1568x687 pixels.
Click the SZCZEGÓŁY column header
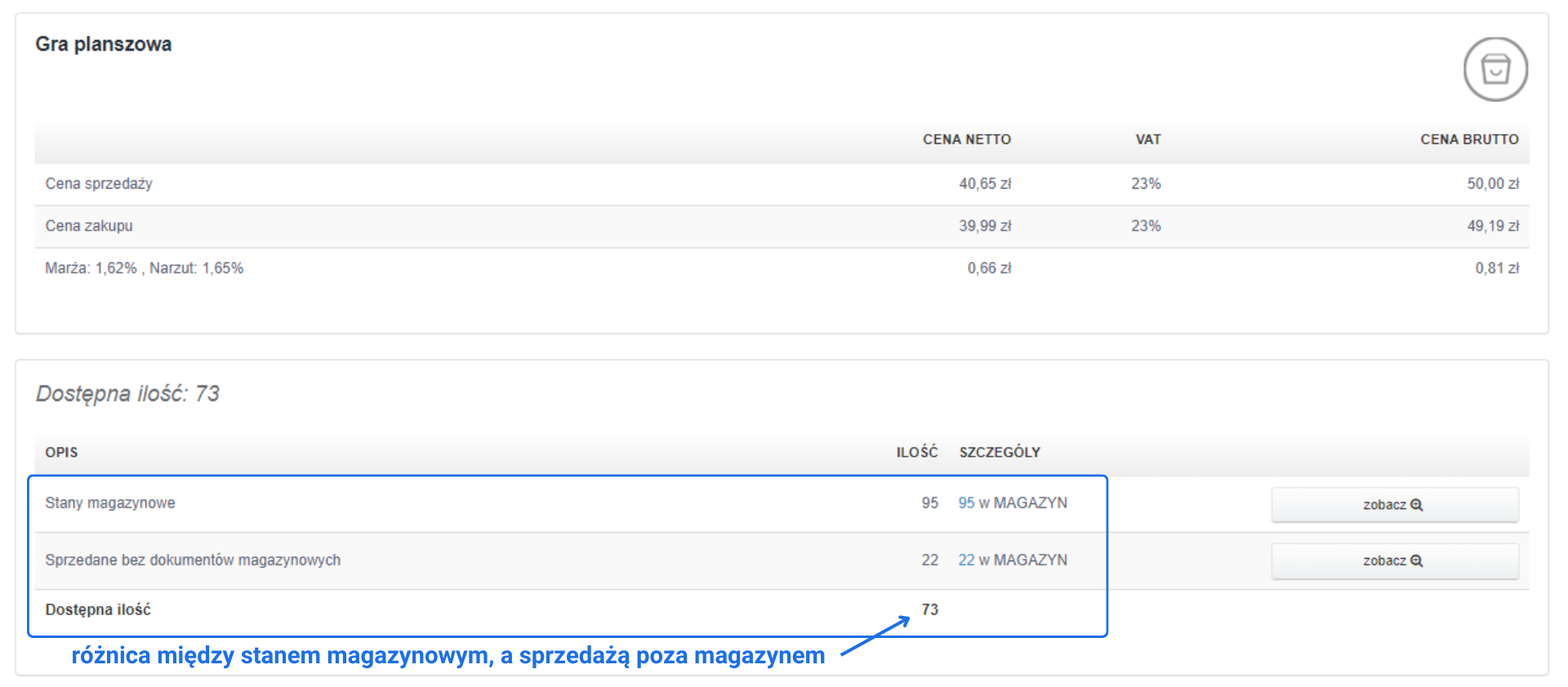tap(999, 453)
